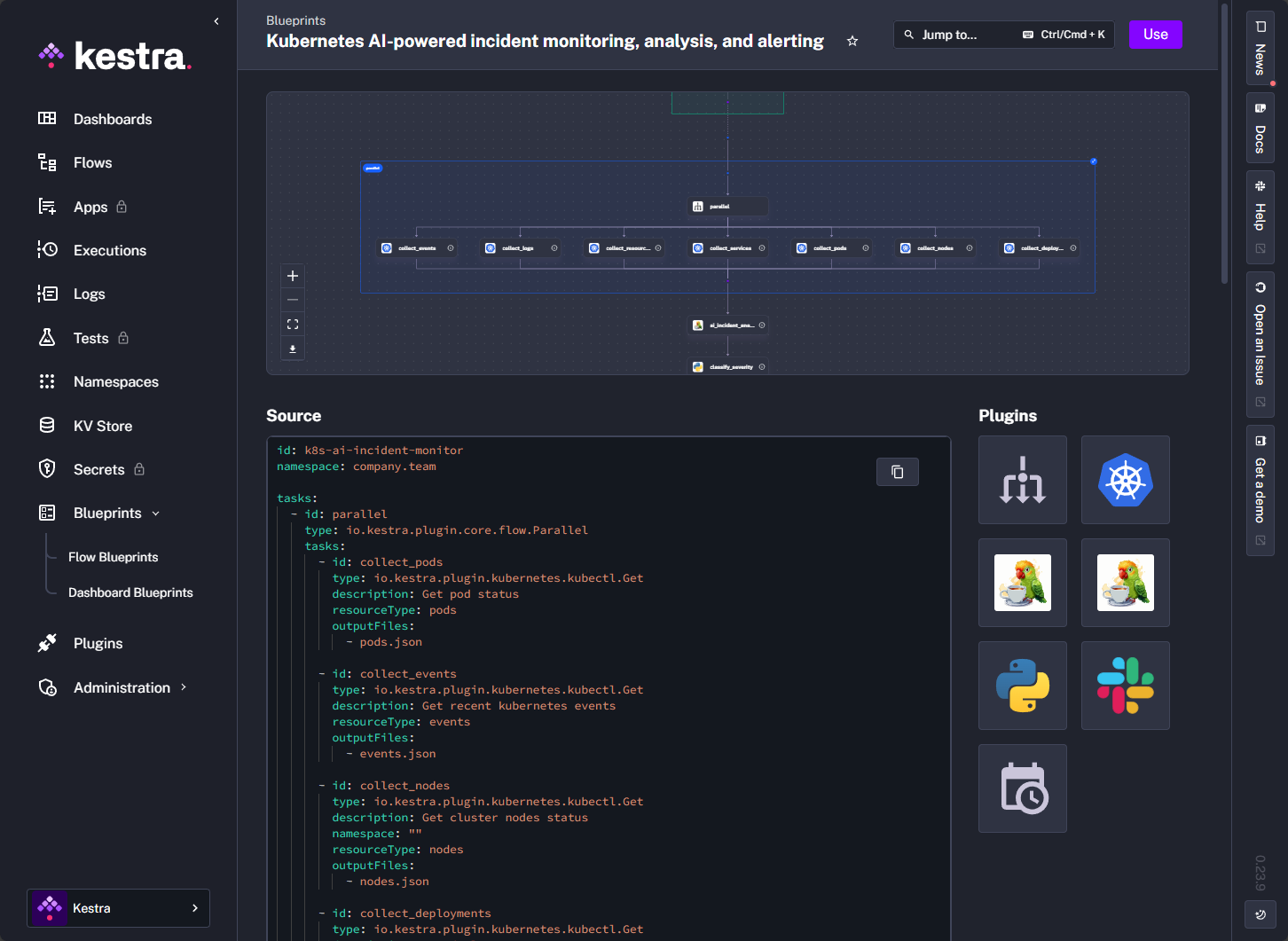Open the Kubernetes plugin tile

click(1126, 480)
